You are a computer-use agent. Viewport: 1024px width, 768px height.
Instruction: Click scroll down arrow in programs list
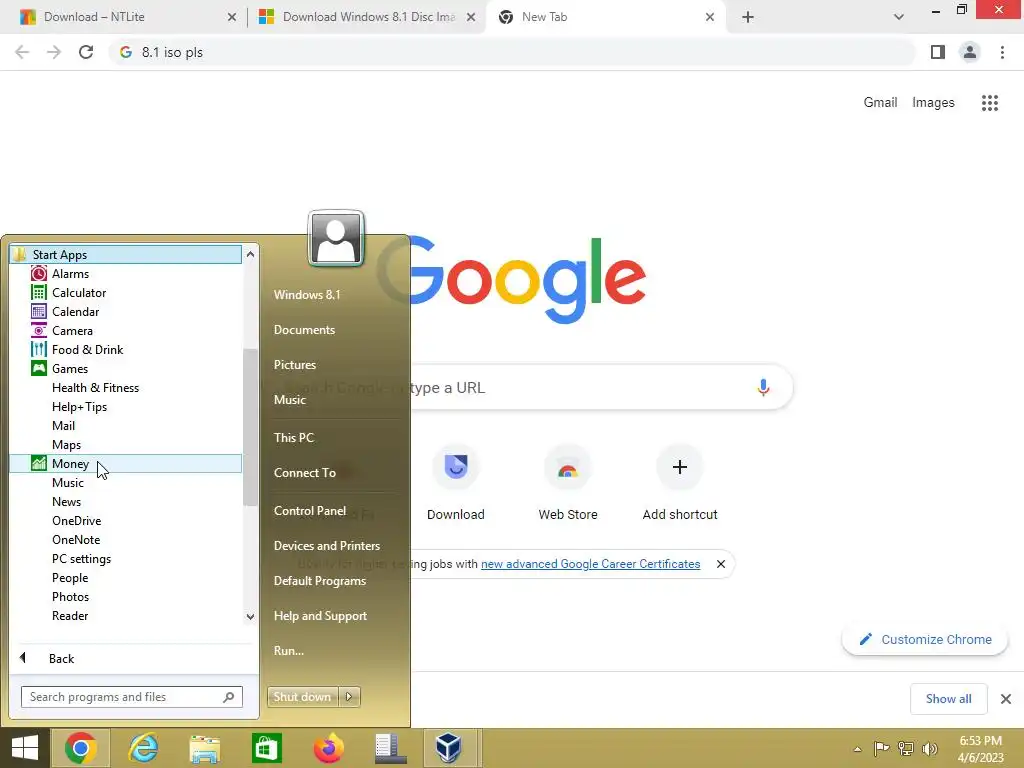pyautogui.click(x=250, y=616)
